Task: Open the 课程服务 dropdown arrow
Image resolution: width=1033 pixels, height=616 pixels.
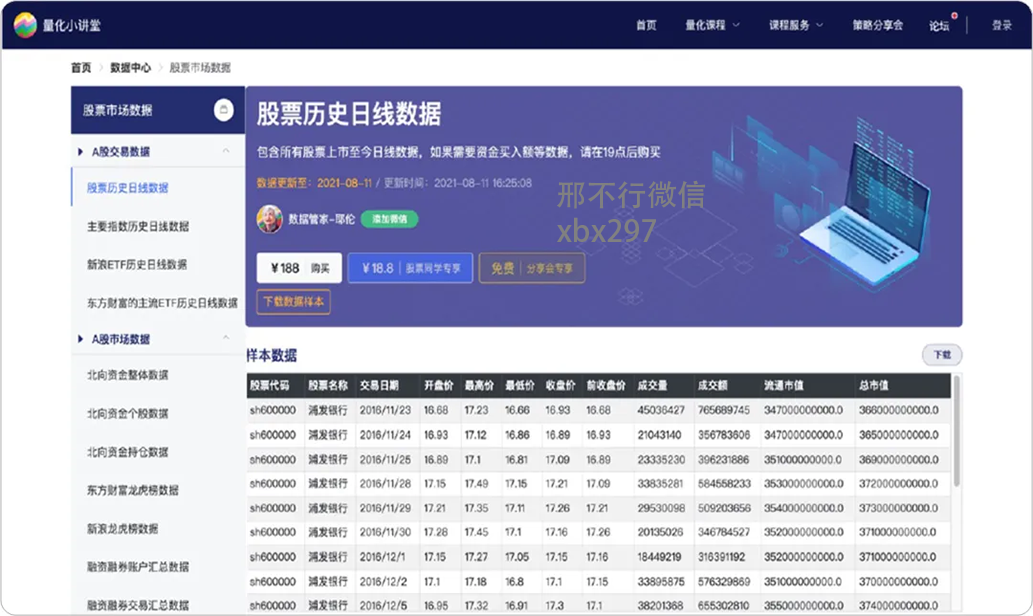Action: 820,25
